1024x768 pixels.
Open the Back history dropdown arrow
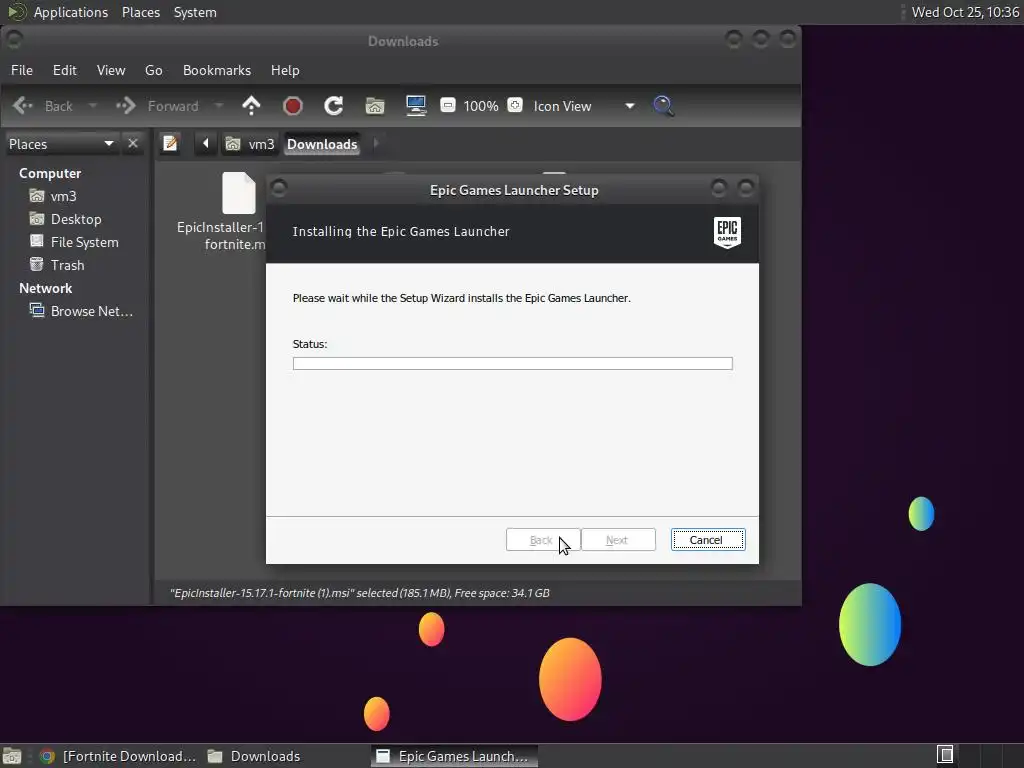tap(92, 106)
